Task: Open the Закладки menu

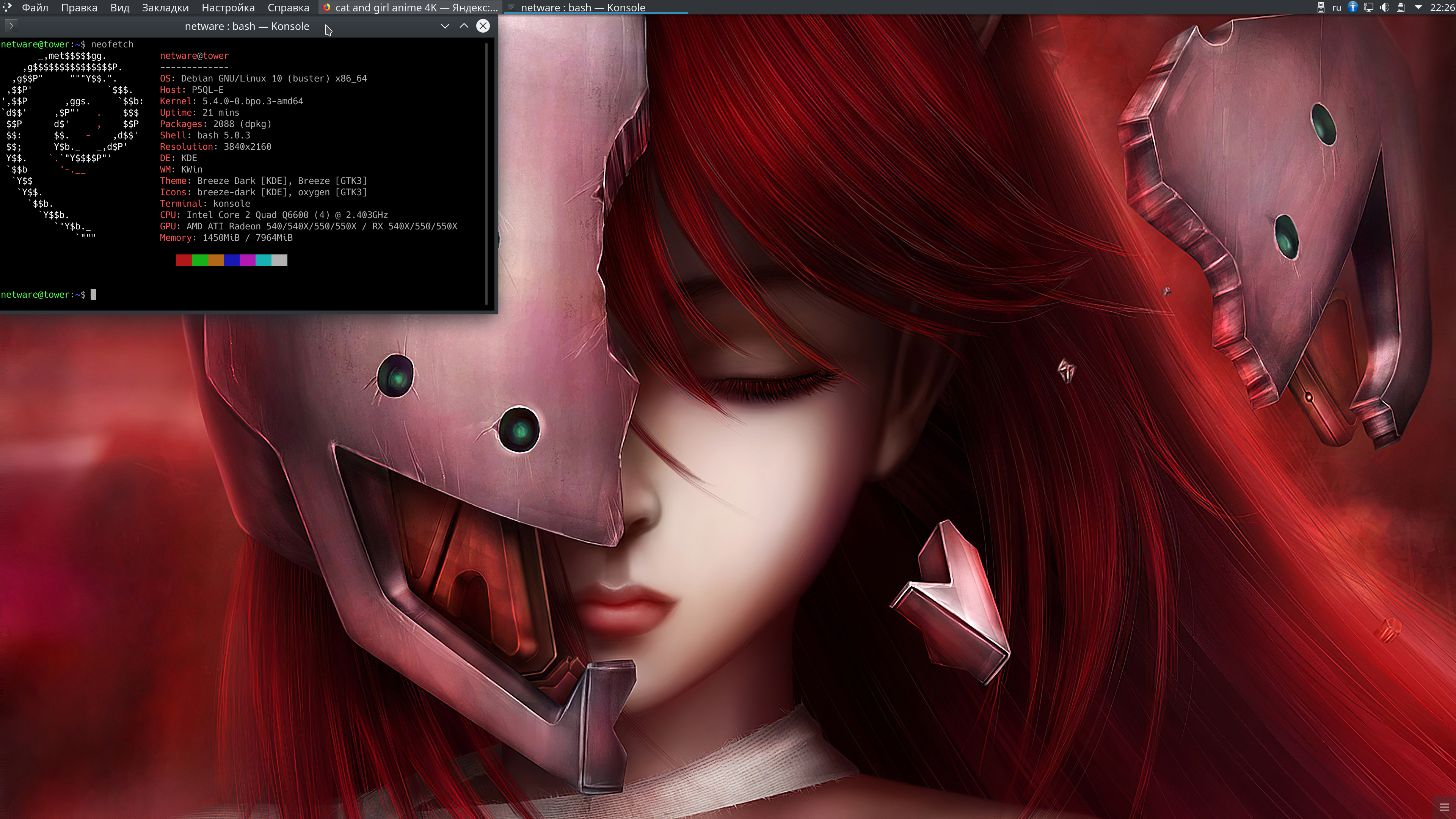Action: tap(165, 8)
